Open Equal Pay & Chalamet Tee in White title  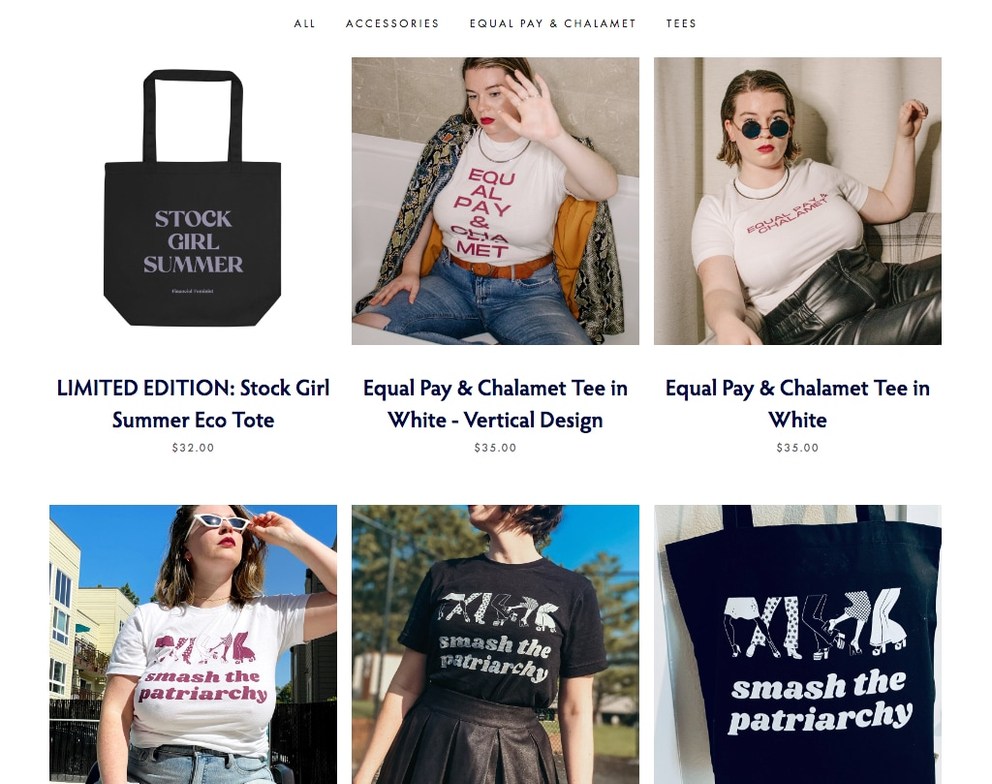(798, 404)
